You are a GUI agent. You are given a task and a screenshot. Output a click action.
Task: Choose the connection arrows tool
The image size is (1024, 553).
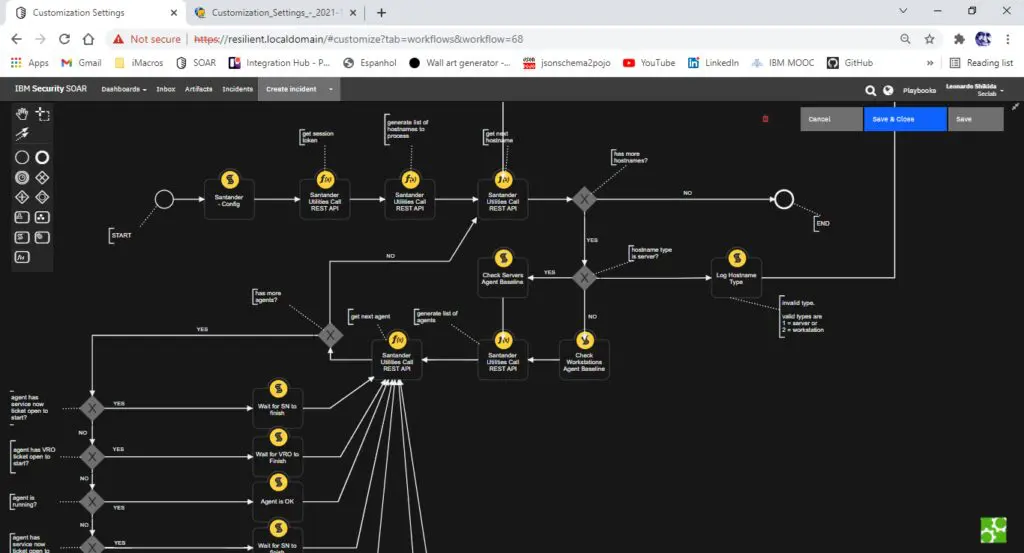pos(21,134)
